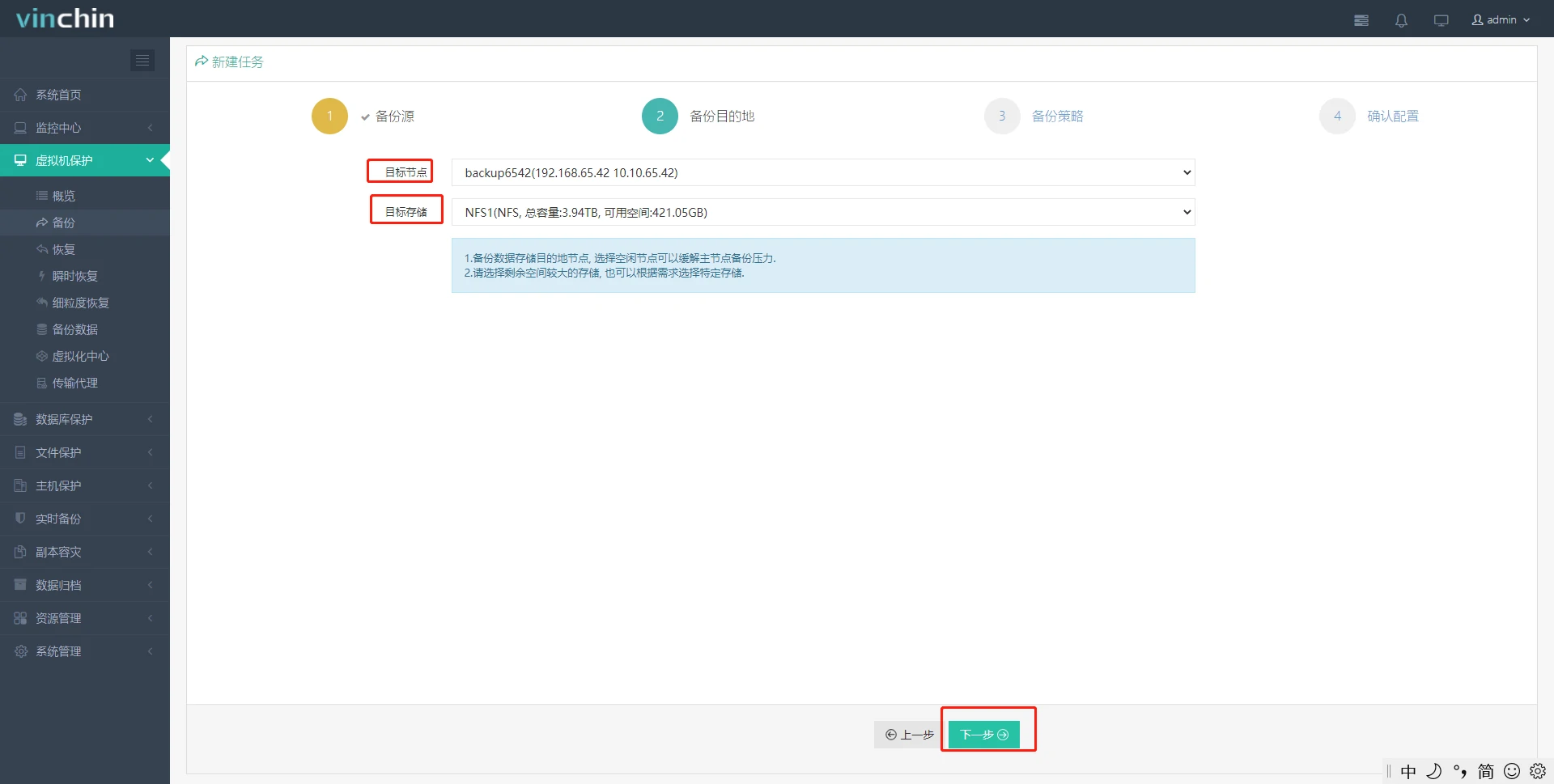
Task: Click the 文件保护 document icon
Action: pyautogui.click(x=20, y=452)
